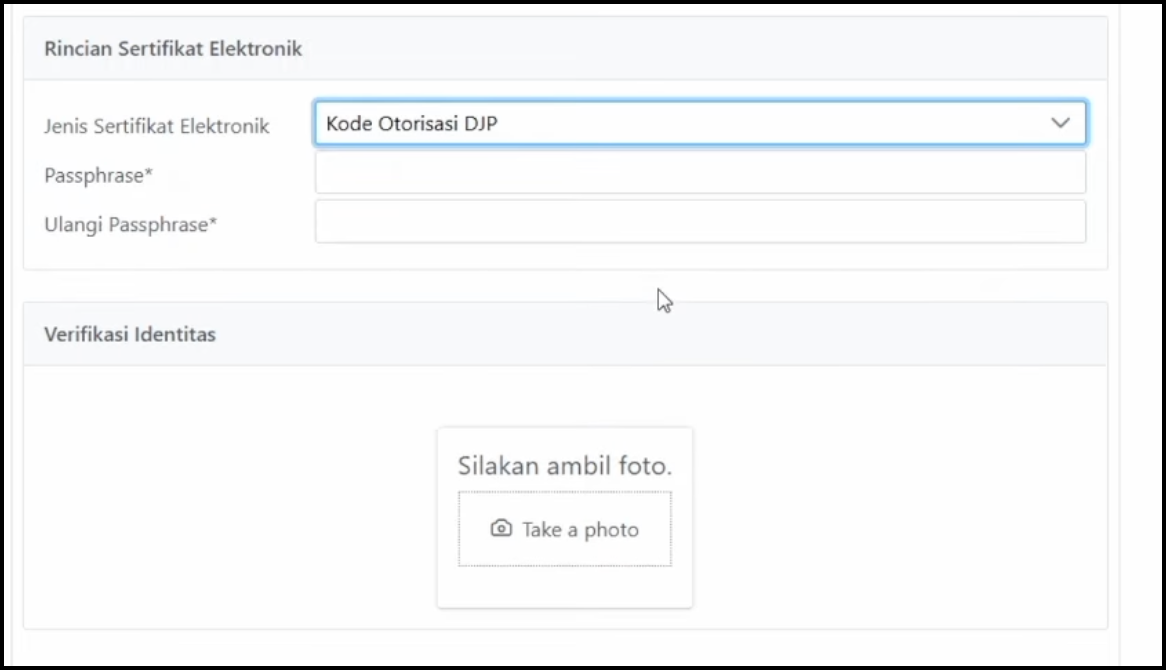Open the Jenis Sertifikat Elektronik combo box

700,124
